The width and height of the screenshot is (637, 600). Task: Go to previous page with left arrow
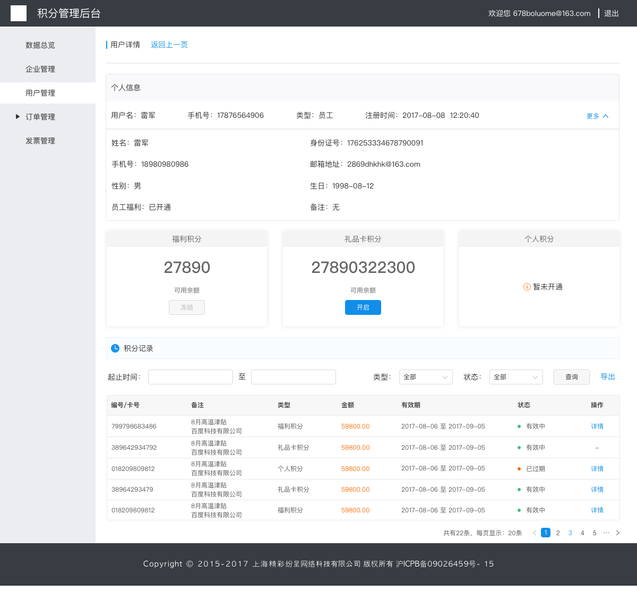[x=534, y=533]
